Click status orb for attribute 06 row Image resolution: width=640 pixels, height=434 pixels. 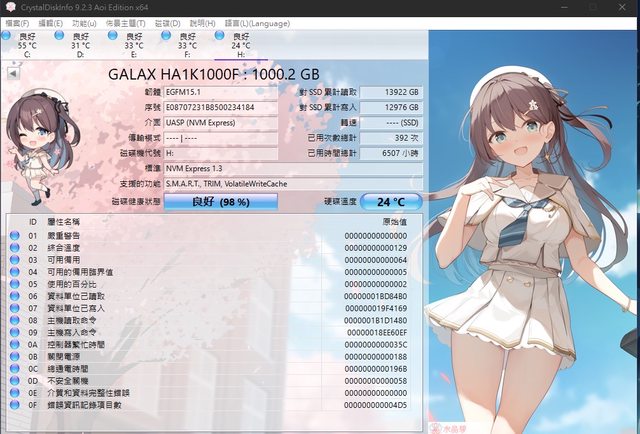(15, 296)
